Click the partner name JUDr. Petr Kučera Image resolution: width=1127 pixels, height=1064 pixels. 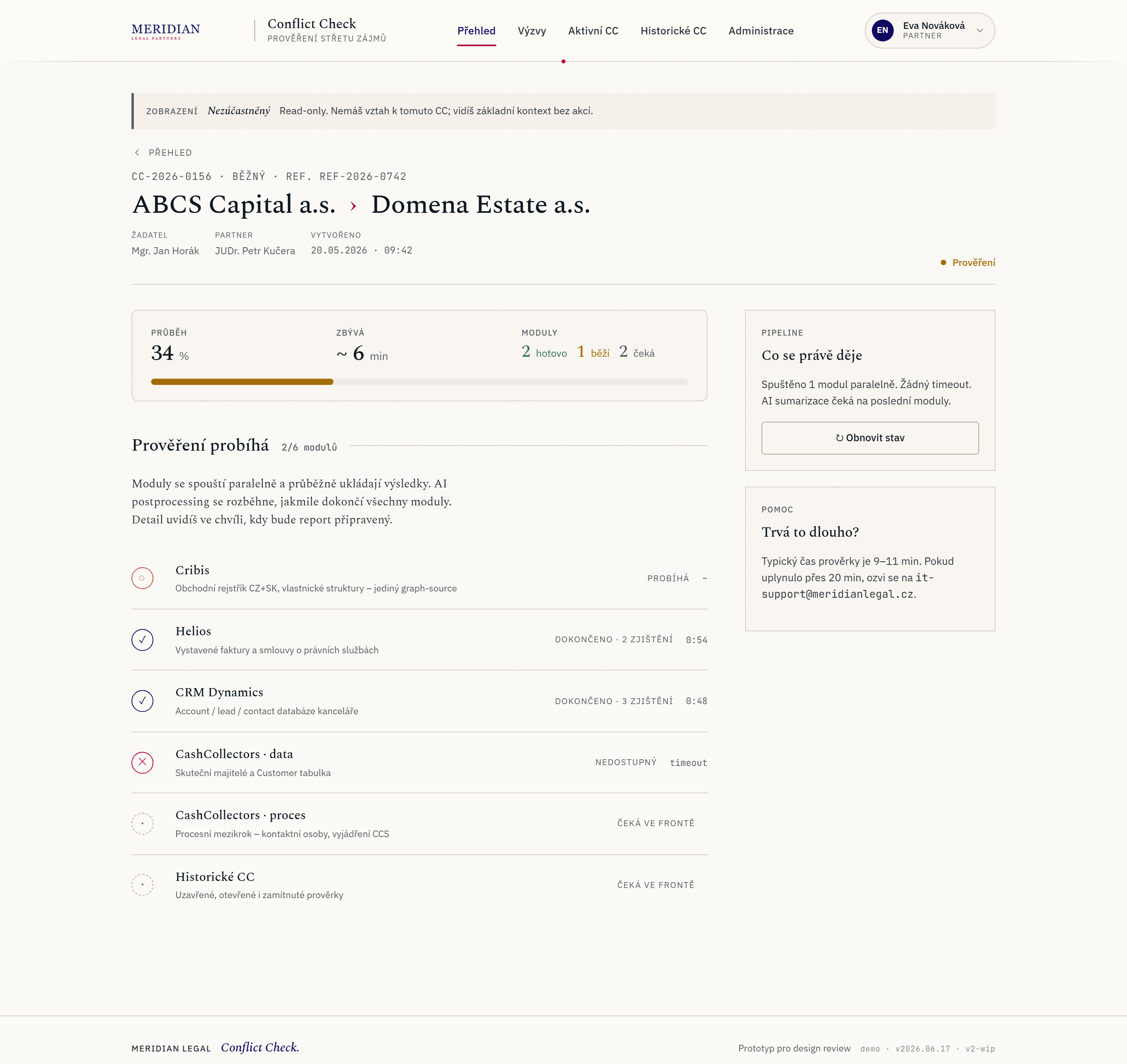coord(255,251)
